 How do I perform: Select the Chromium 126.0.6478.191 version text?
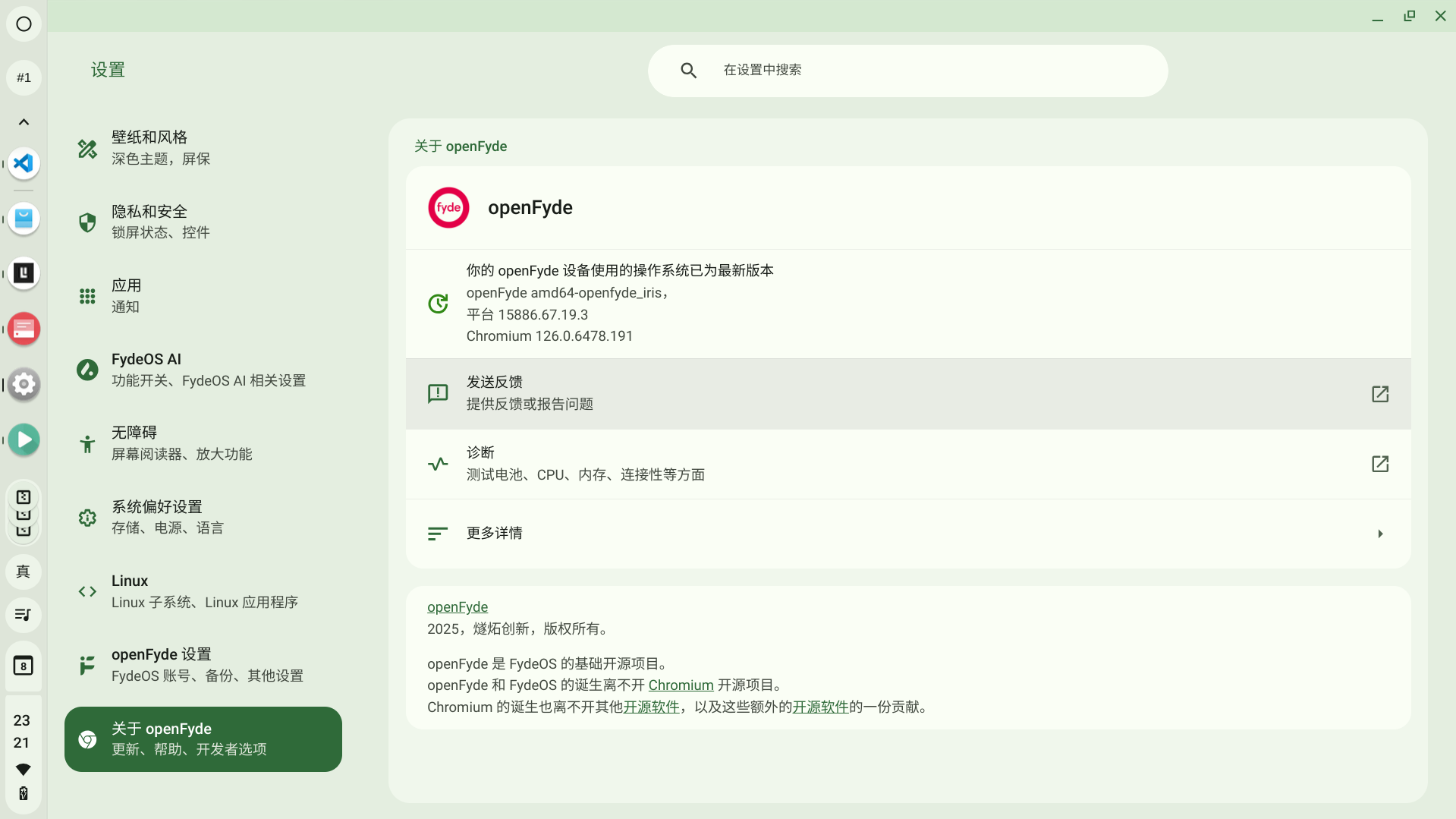549,336
